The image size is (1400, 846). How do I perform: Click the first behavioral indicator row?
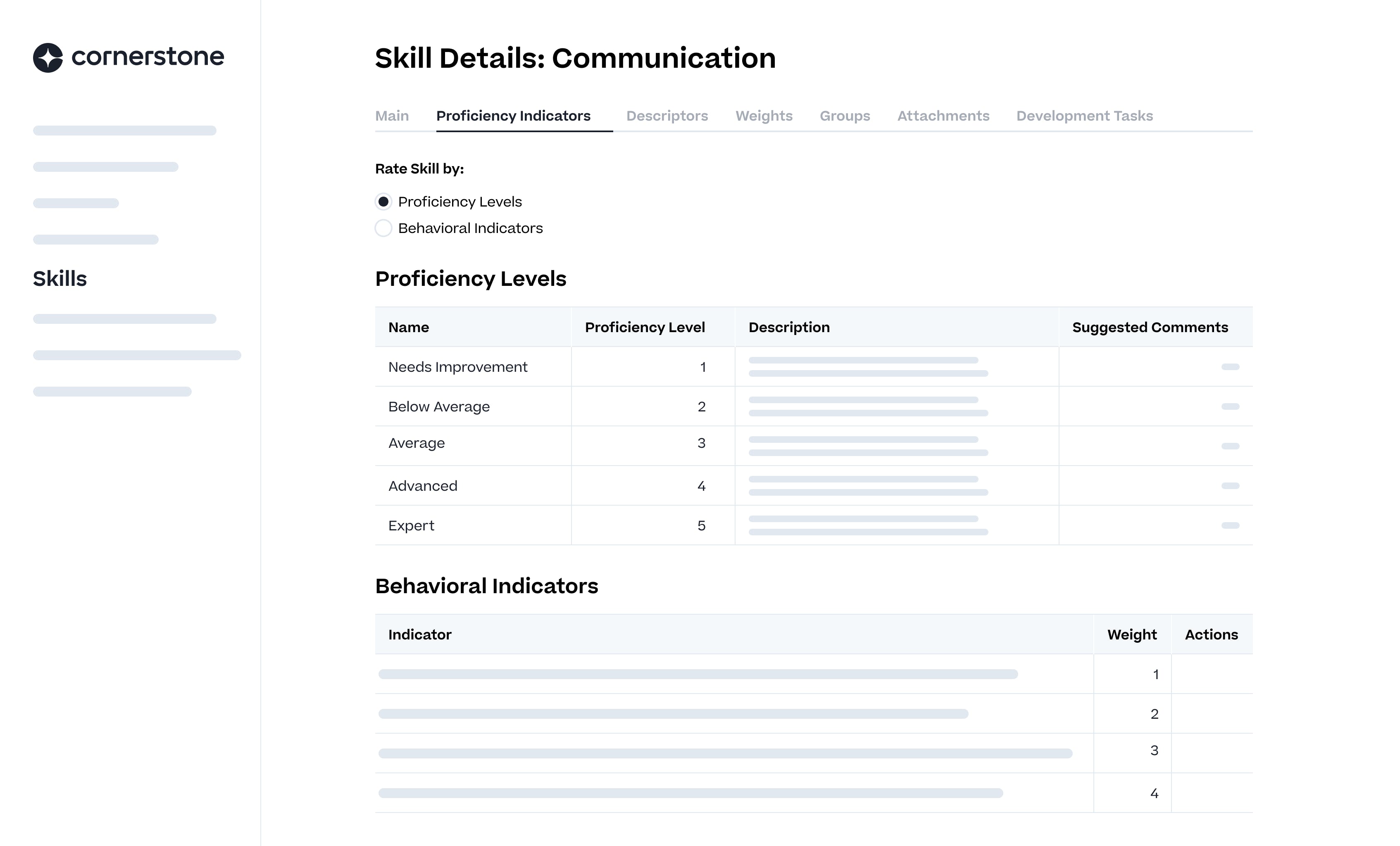tap(698, 674)
